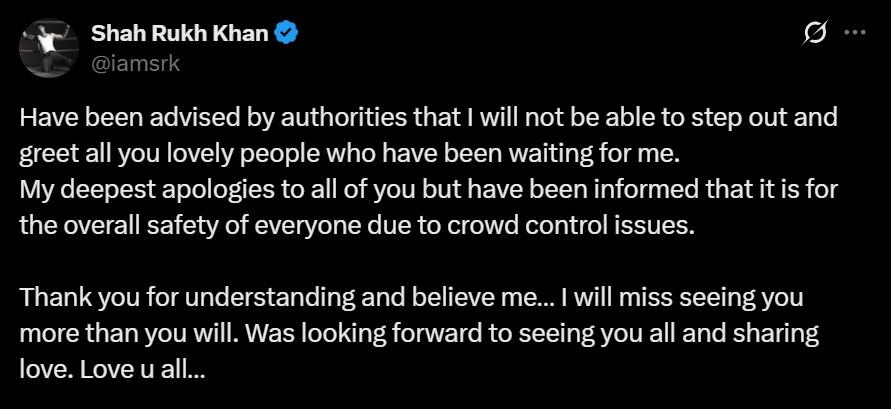Open the three-dot more options menu
This screenshot has width=891, height=409.
[854, 32]
